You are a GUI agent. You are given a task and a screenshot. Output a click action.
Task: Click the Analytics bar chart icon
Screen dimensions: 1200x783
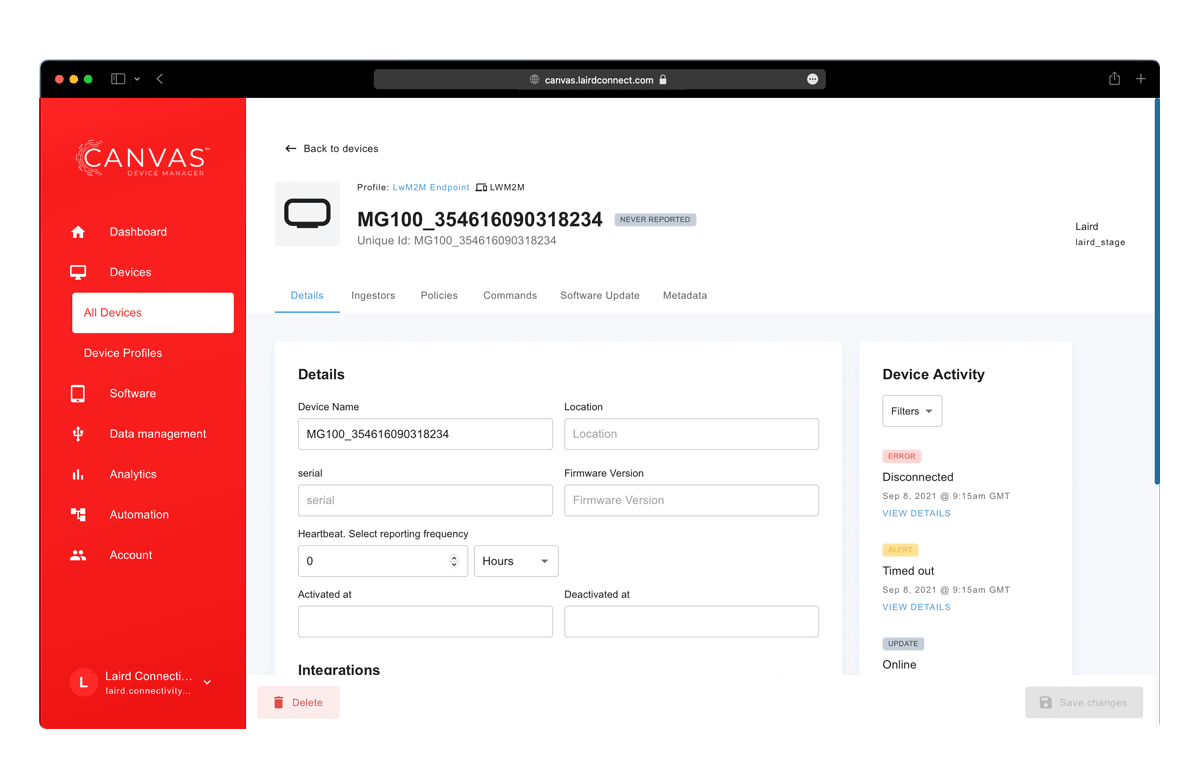pyautogui.click(x=78, y=475)
